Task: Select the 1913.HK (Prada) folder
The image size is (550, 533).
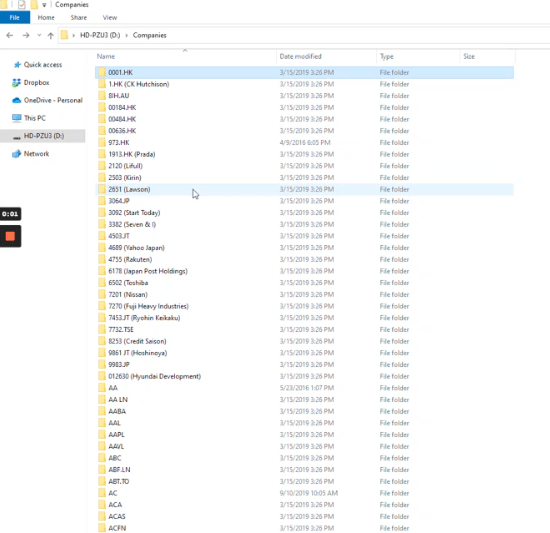Action: 132,154
